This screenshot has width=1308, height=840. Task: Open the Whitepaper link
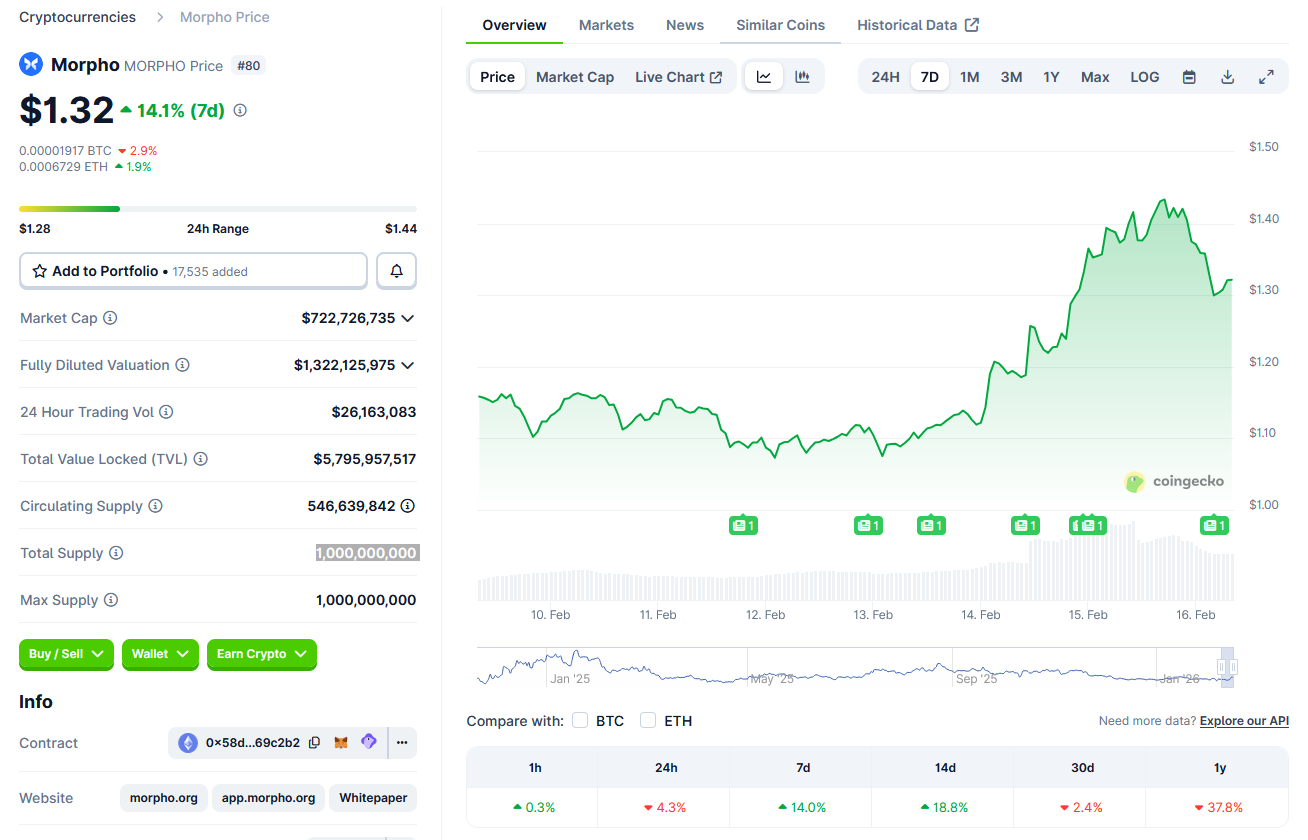(x=372, y=798)
